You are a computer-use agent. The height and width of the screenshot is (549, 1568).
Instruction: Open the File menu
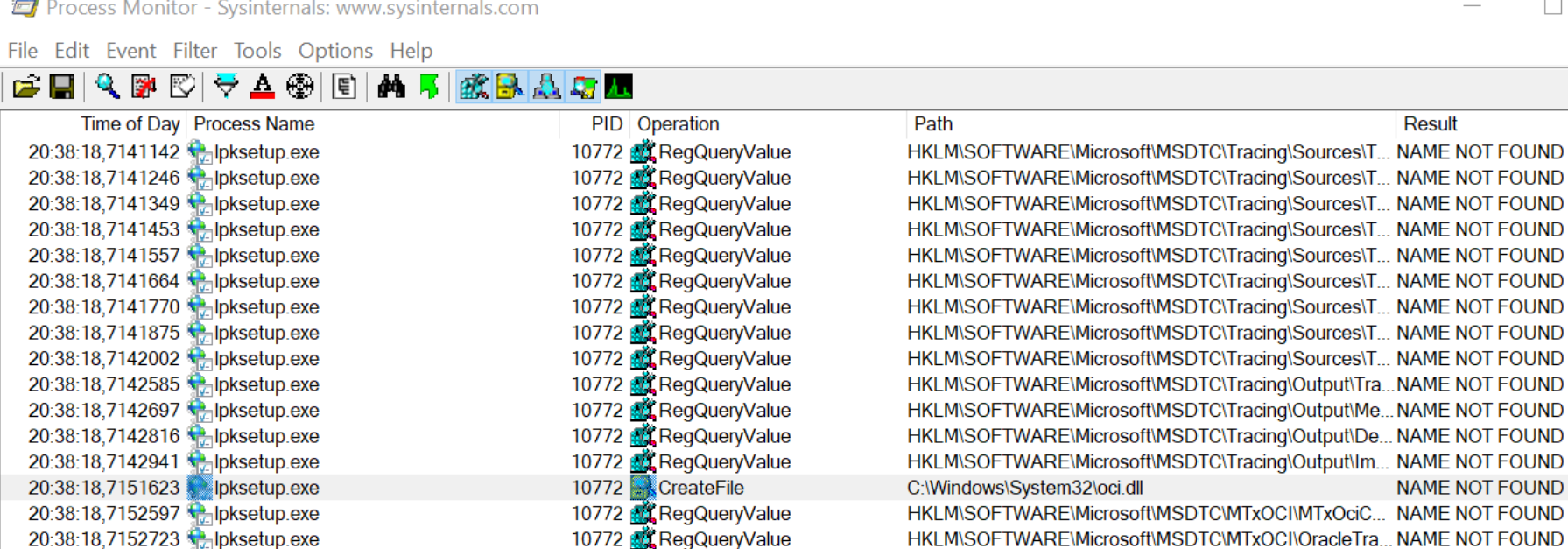[x=23, y=51]
